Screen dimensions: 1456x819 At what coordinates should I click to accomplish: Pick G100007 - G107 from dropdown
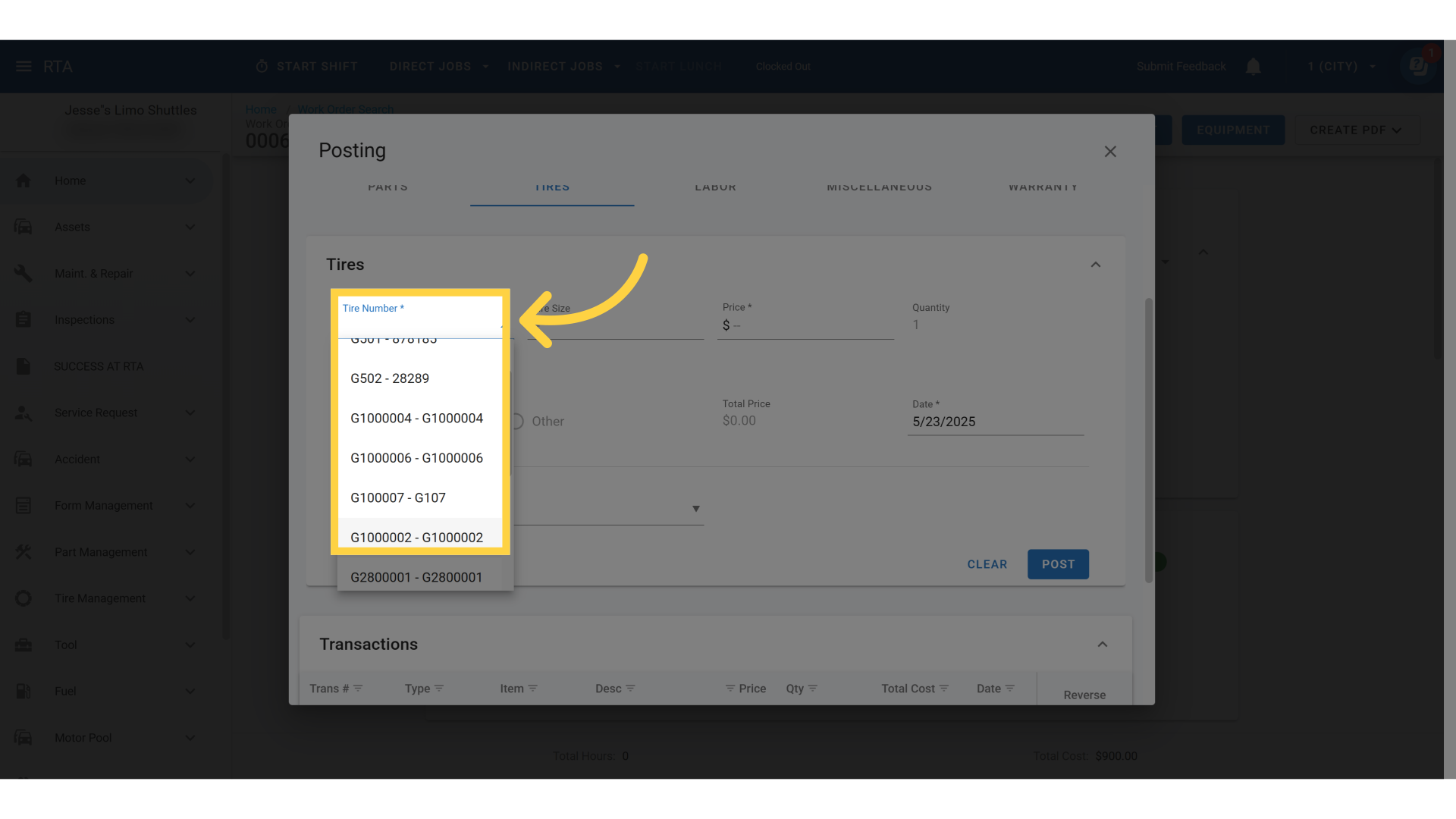click(398, 498)
